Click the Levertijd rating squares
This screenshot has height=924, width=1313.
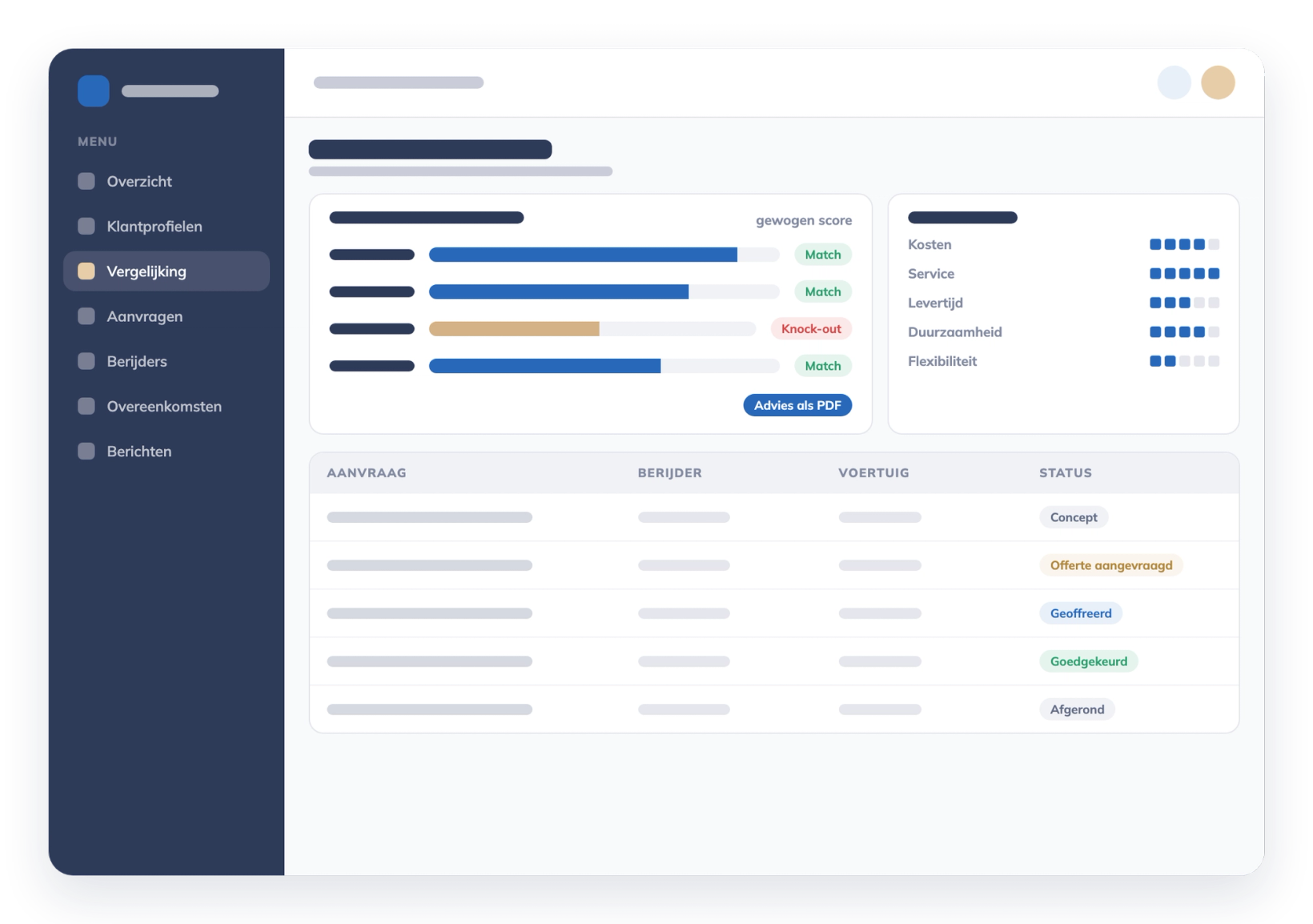1184,303
